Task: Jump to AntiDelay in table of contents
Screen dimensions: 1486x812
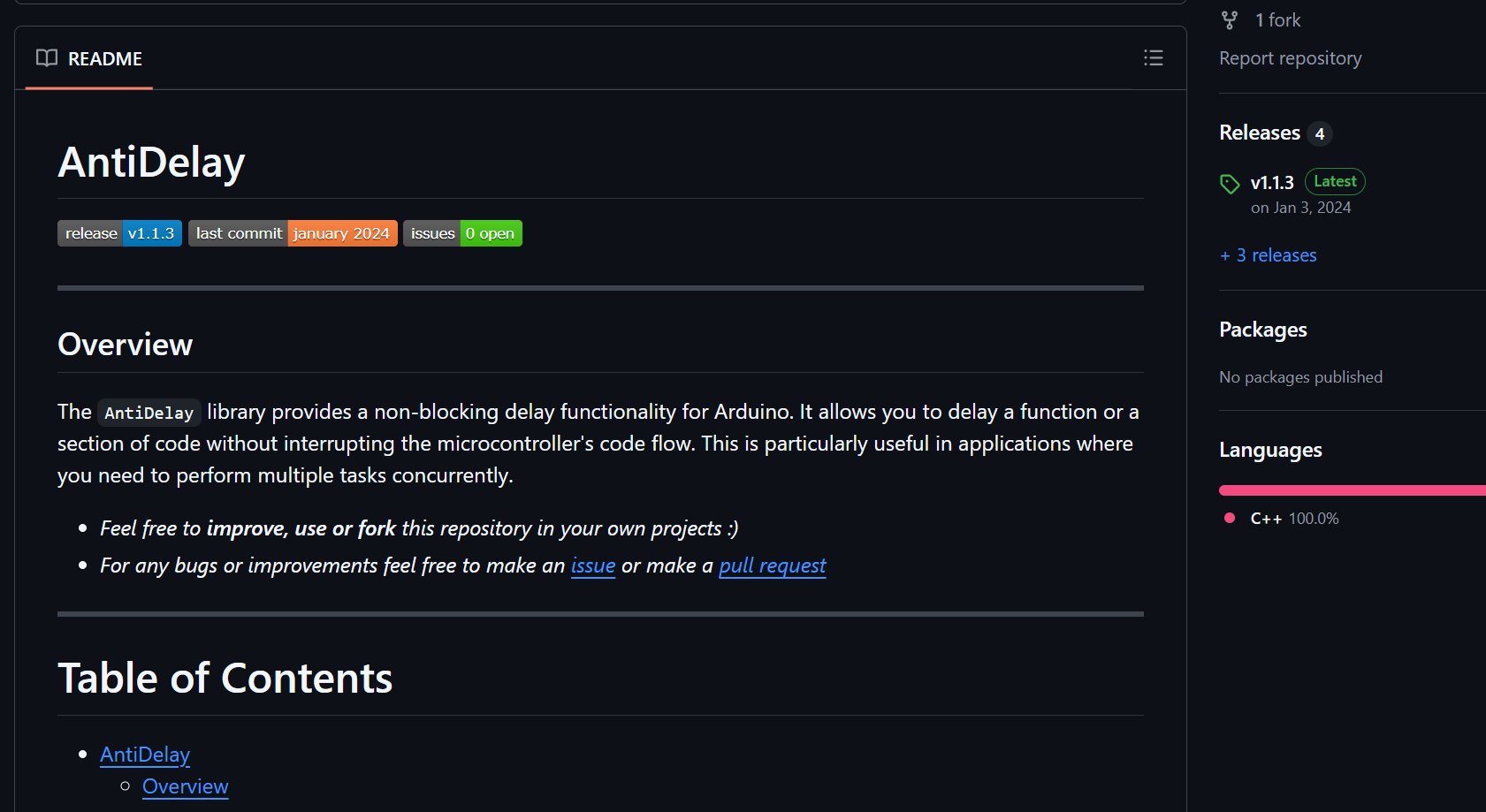Action: coord(145,755)
